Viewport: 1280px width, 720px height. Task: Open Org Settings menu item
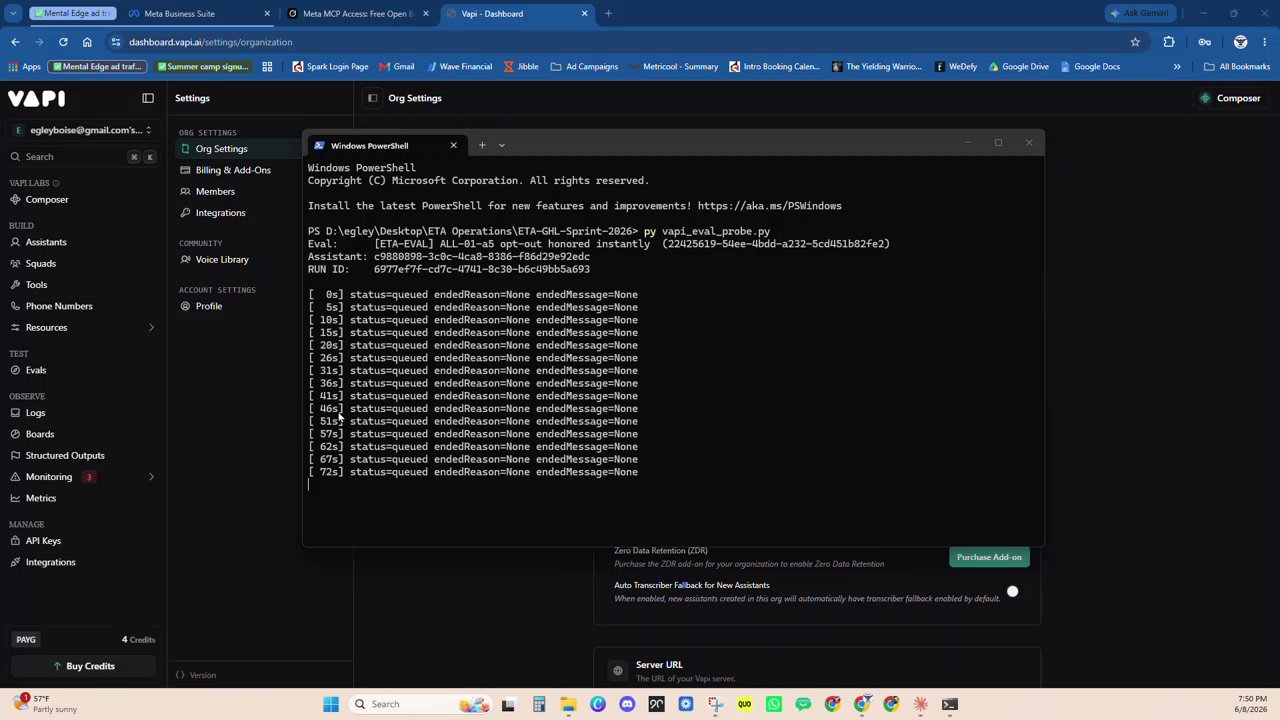(221, 149)
